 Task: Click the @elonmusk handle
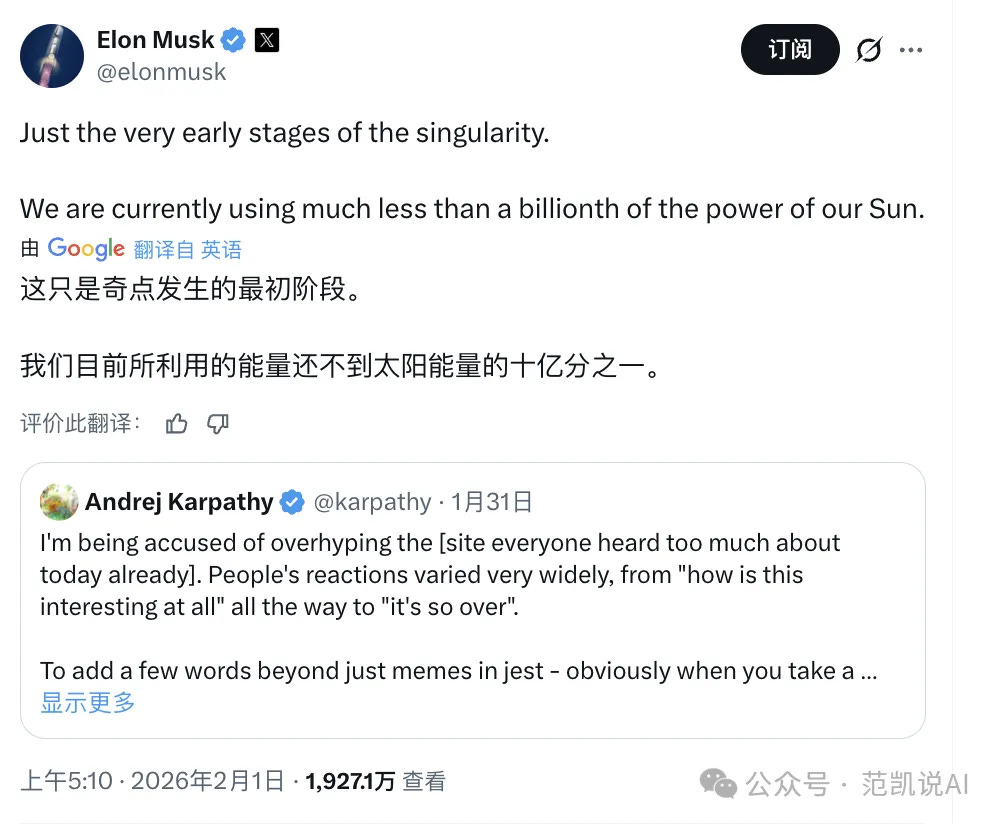tap(162, 72)
